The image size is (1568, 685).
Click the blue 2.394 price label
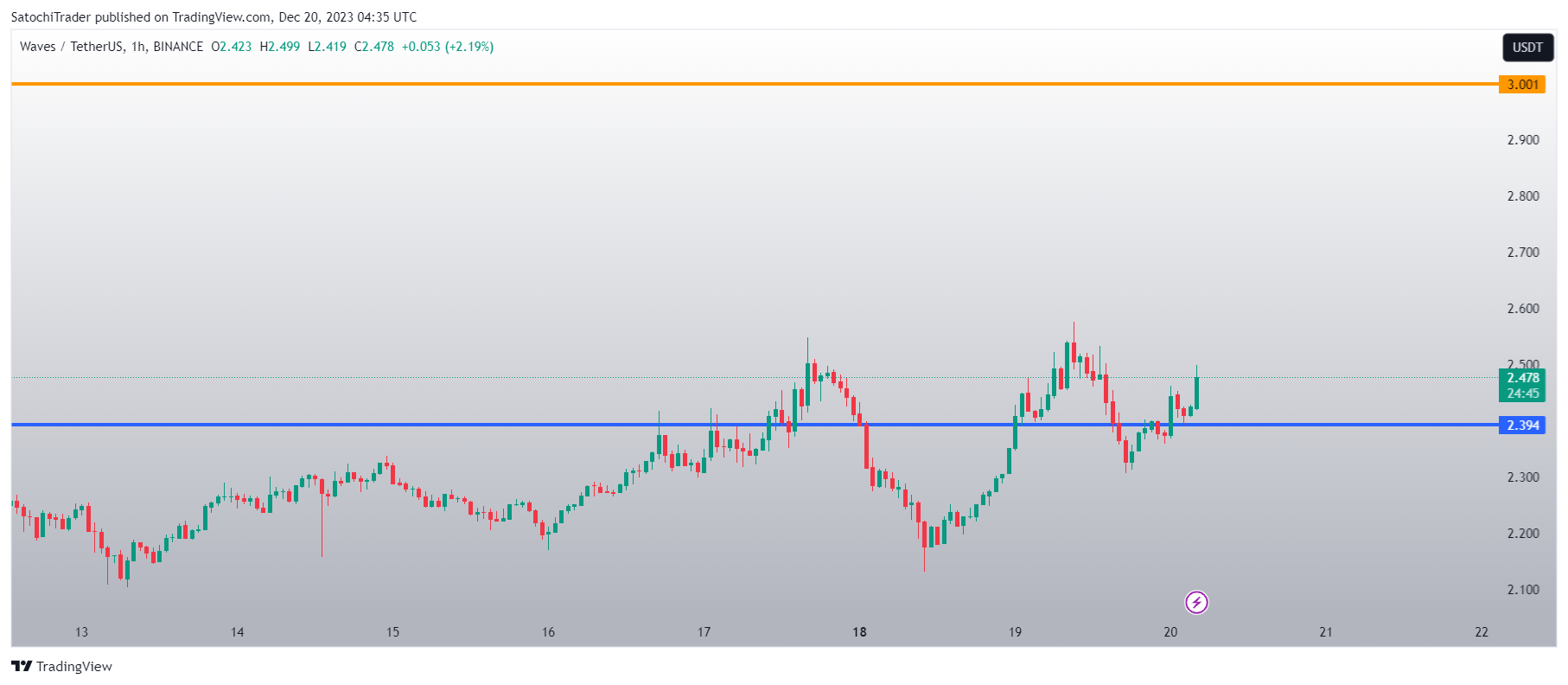[x=1522, y=425]
